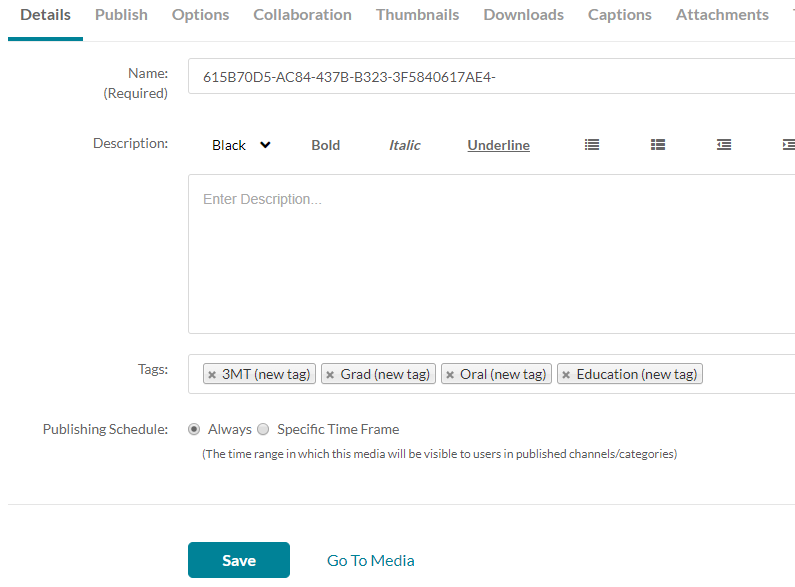Follow the Go To Media link

(x=371, y=561)
